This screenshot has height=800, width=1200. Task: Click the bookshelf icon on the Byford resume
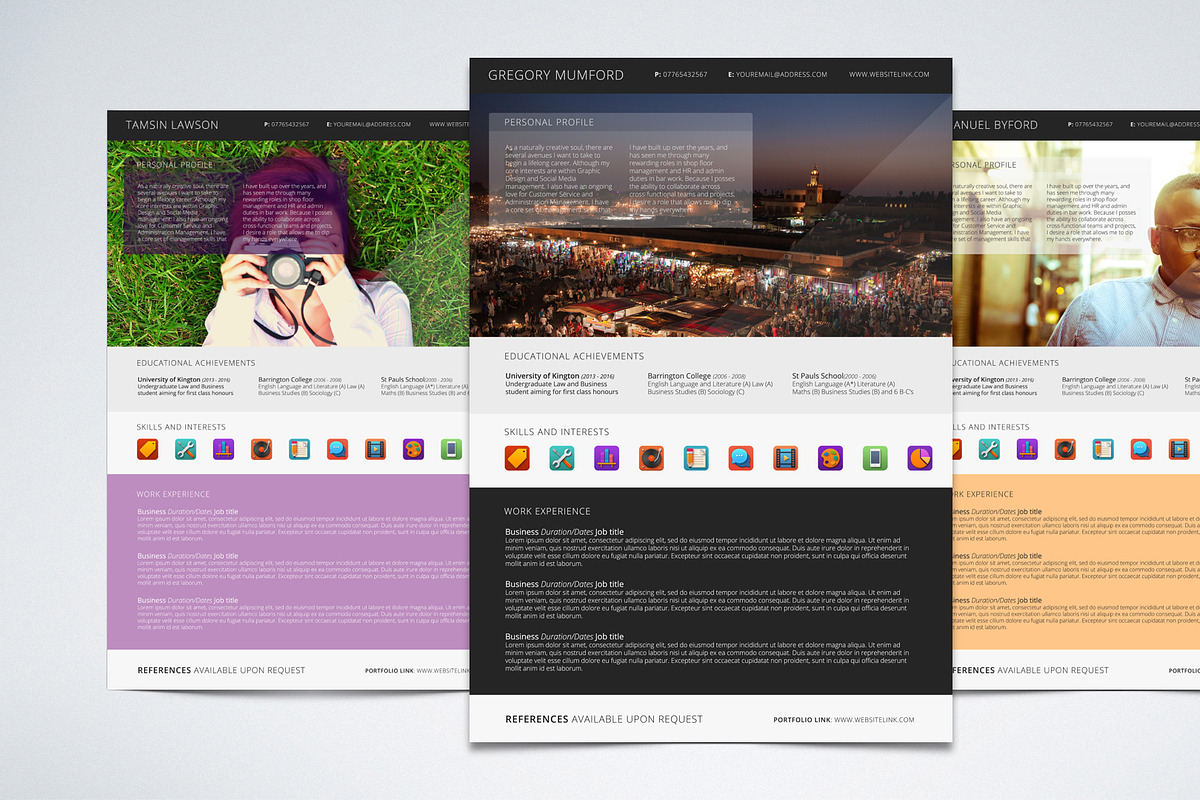1028,449
